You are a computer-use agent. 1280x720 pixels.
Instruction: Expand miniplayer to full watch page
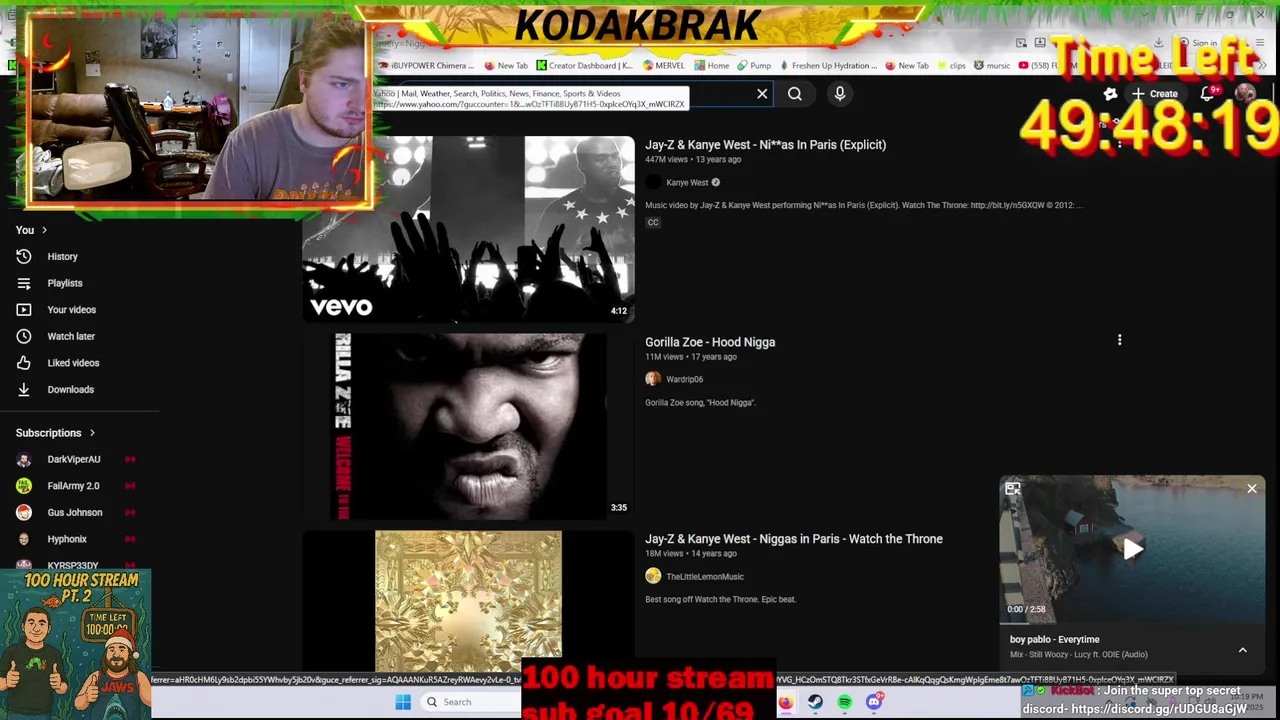point(1013,489)
